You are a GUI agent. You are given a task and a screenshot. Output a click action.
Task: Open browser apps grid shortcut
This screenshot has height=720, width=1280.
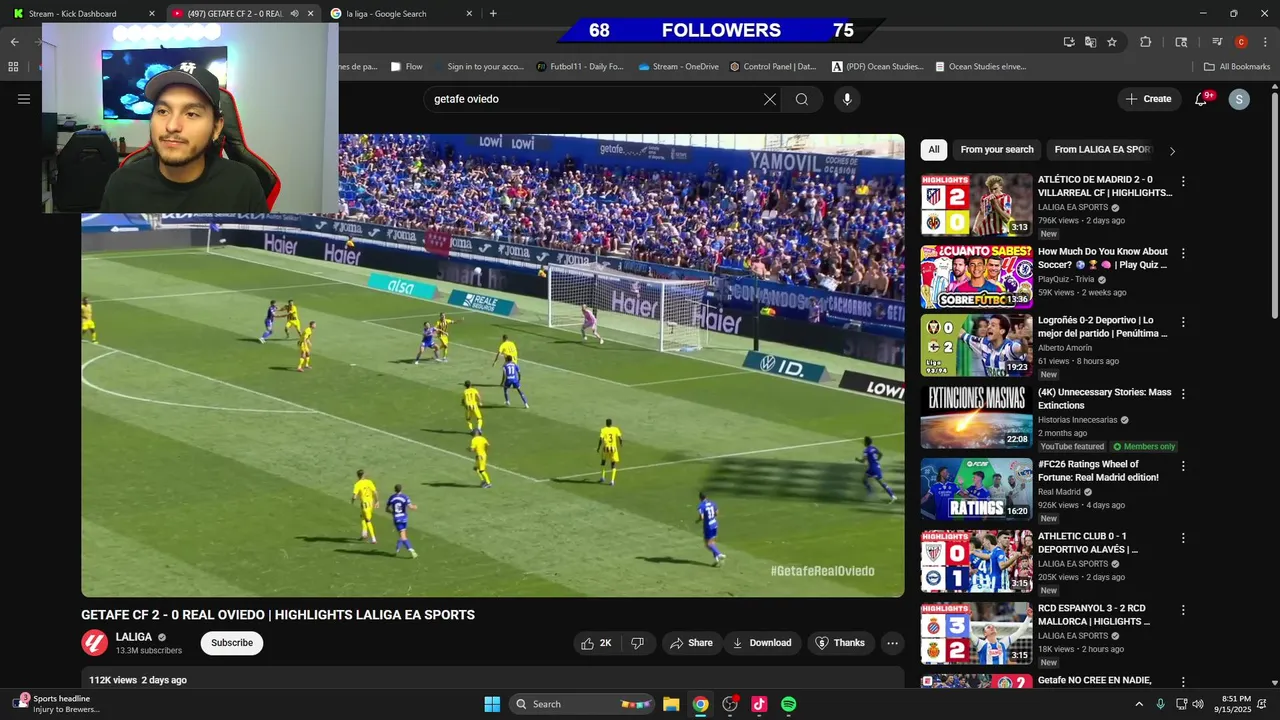click(13, 67)
